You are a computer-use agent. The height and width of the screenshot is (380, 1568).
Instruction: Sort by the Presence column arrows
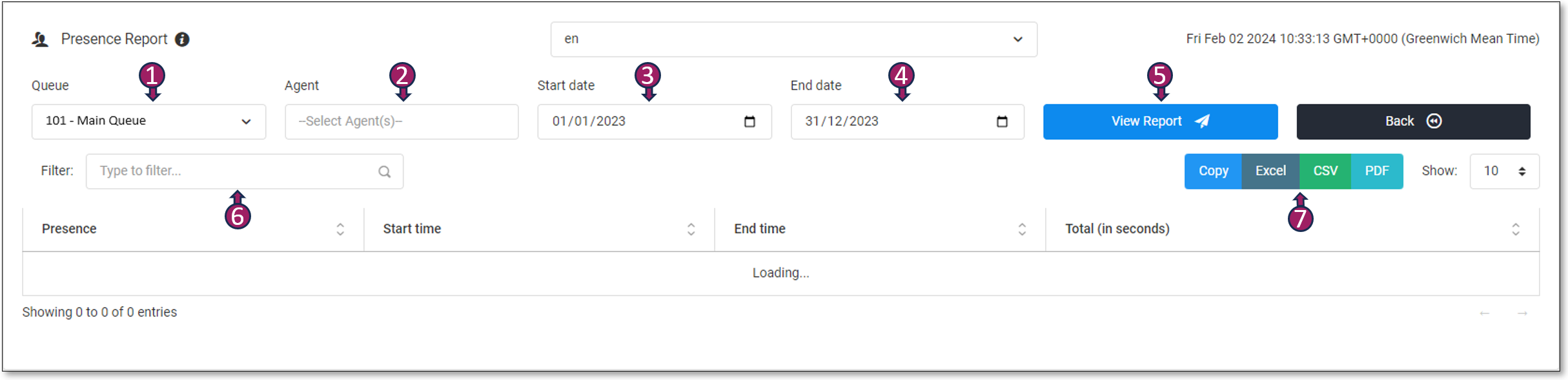(340, 229)
